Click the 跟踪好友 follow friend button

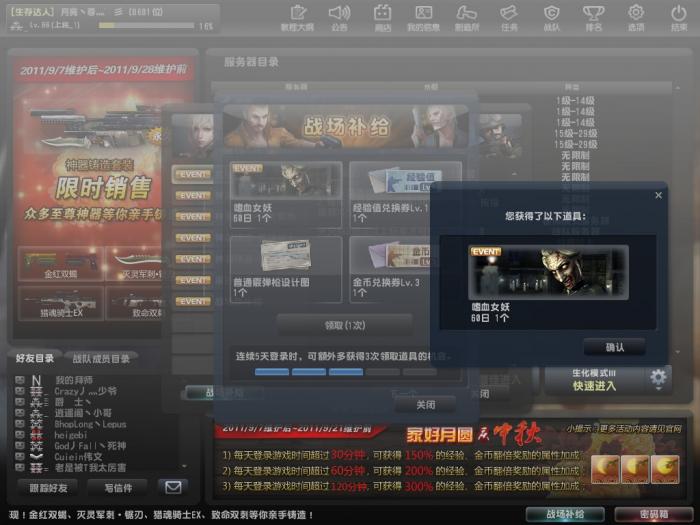[x=48, y=488]
